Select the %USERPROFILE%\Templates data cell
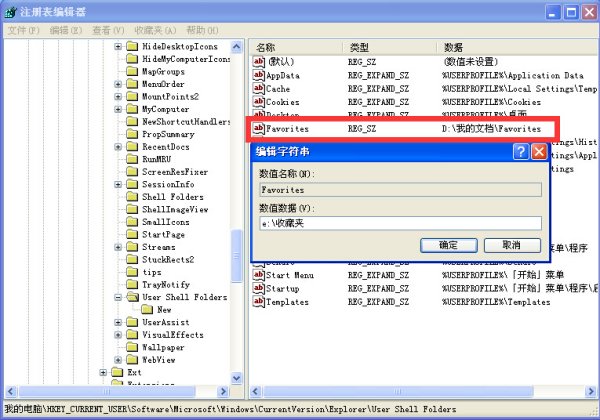This screenshot has height=420, width=600. (x=496, y=302)
